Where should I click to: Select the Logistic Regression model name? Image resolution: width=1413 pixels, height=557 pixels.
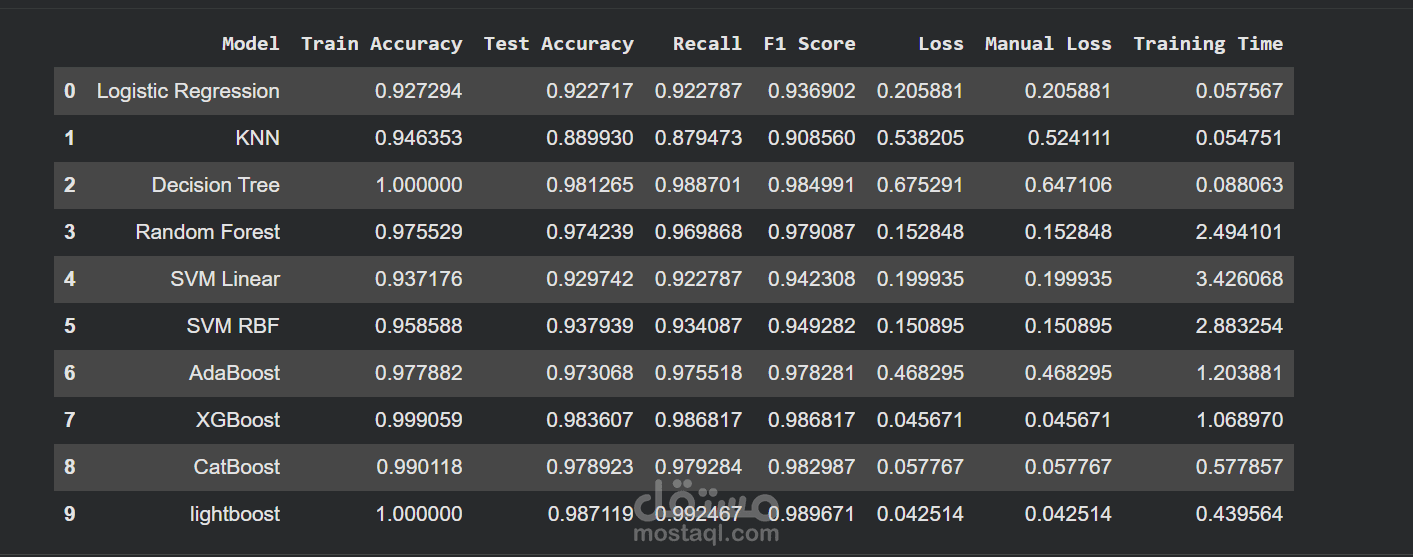(x=188, y=91)
